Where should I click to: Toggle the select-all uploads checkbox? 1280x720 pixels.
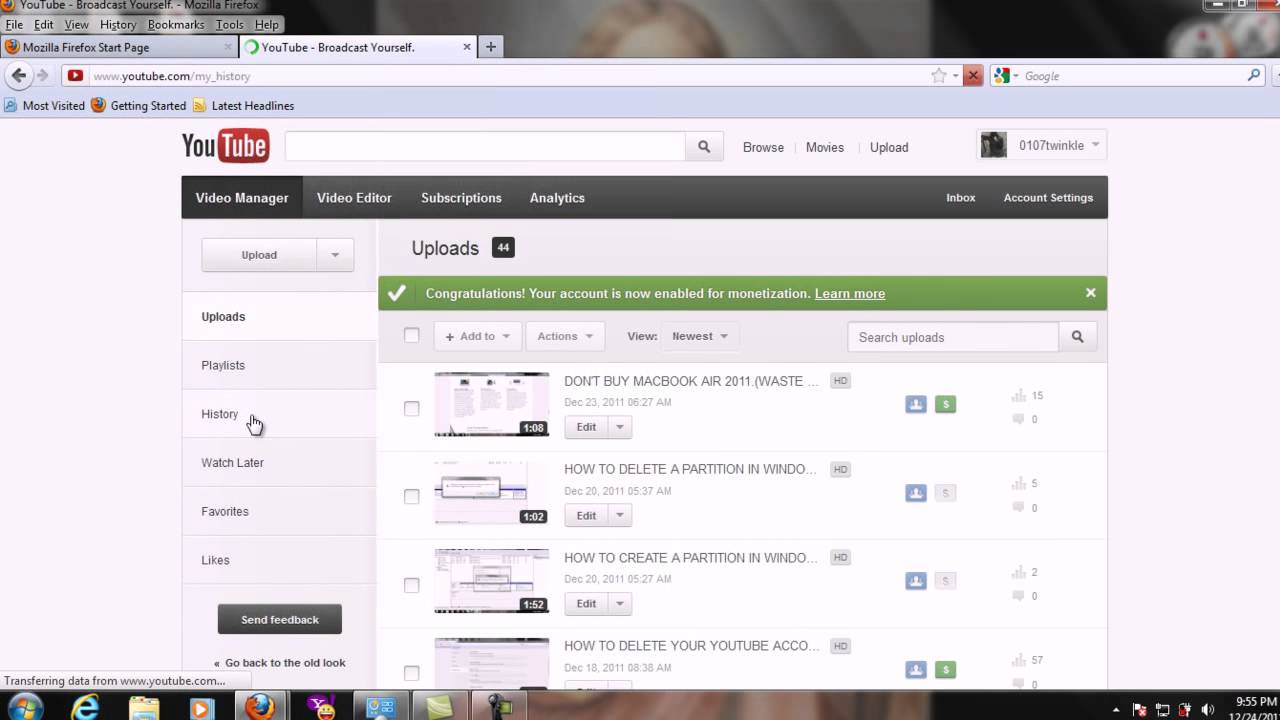(x=411, y=335)
